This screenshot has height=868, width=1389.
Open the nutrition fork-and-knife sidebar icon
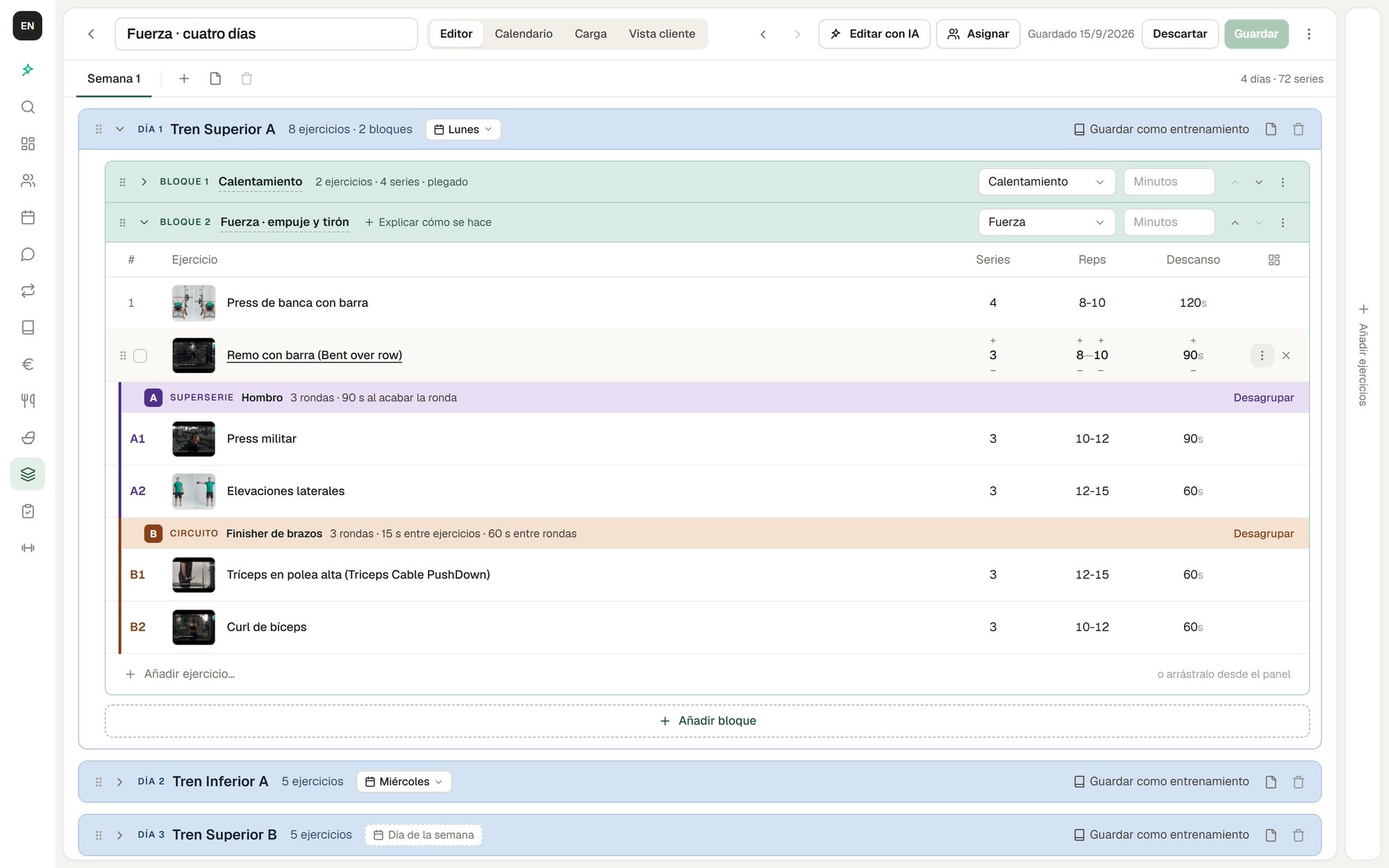coord(28,401)
